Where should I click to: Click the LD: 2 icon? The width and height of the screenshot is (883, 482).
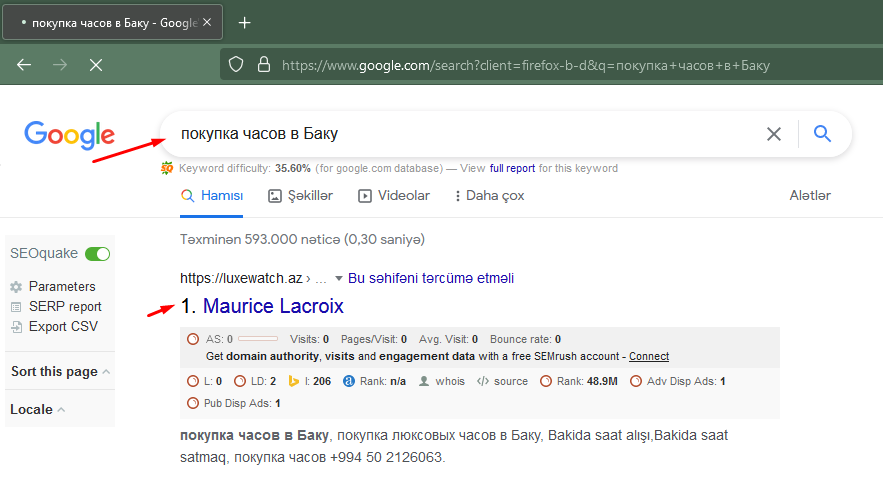[x=240, y=381]
